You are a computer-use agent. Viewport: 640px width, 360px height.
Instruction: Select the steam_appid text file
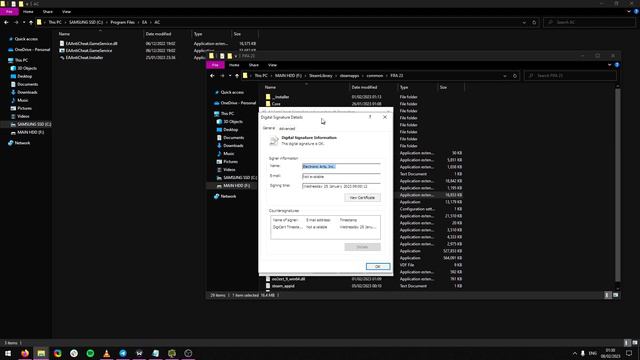[x=283, y=286]
